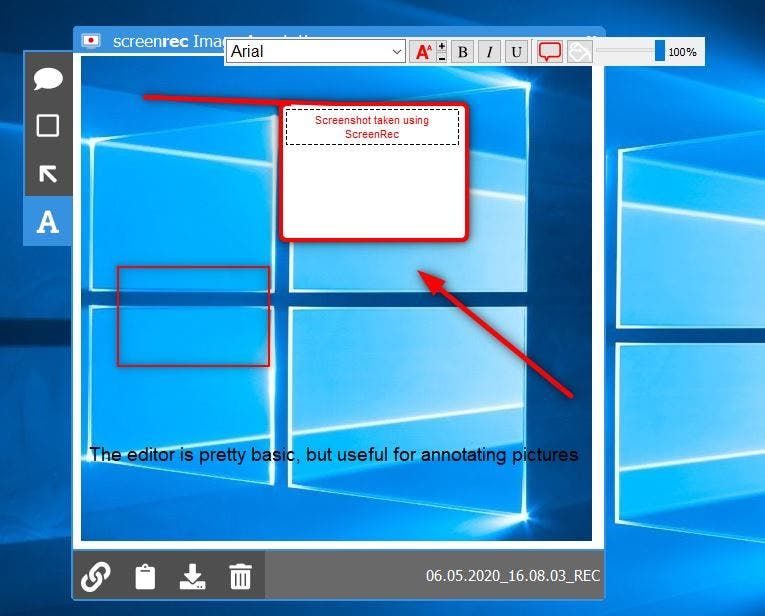The image size is (765, 616).
Task: Toggle underline formatting
Action: [x=516, y=52]
